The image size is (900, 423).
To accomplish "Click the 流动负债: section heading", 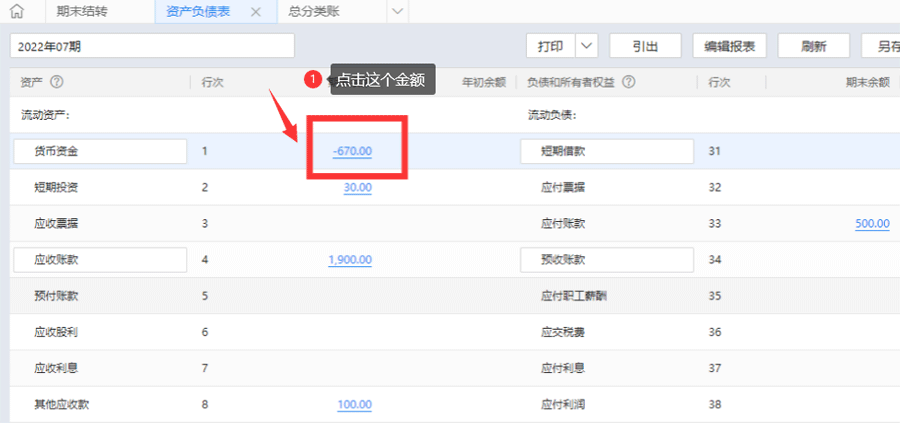I will point(552,115).
